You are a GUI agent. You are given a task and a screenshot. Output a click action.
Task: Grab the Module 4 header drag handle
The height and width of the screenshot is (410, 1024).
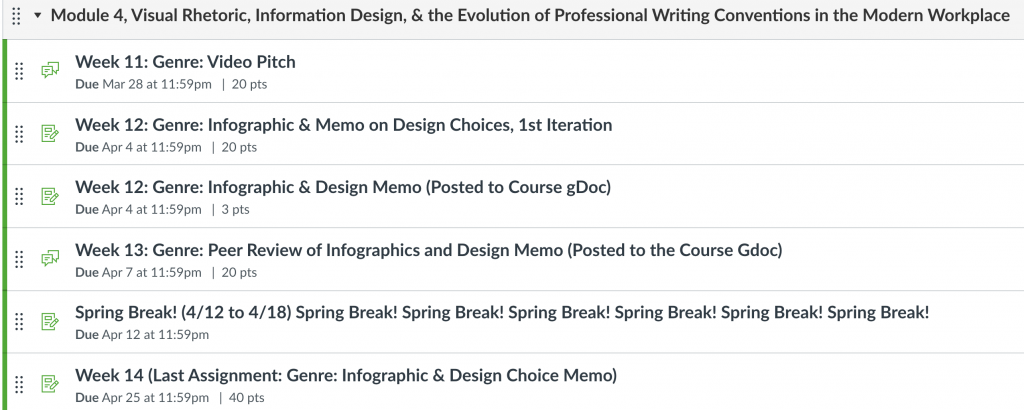point(17,16)
